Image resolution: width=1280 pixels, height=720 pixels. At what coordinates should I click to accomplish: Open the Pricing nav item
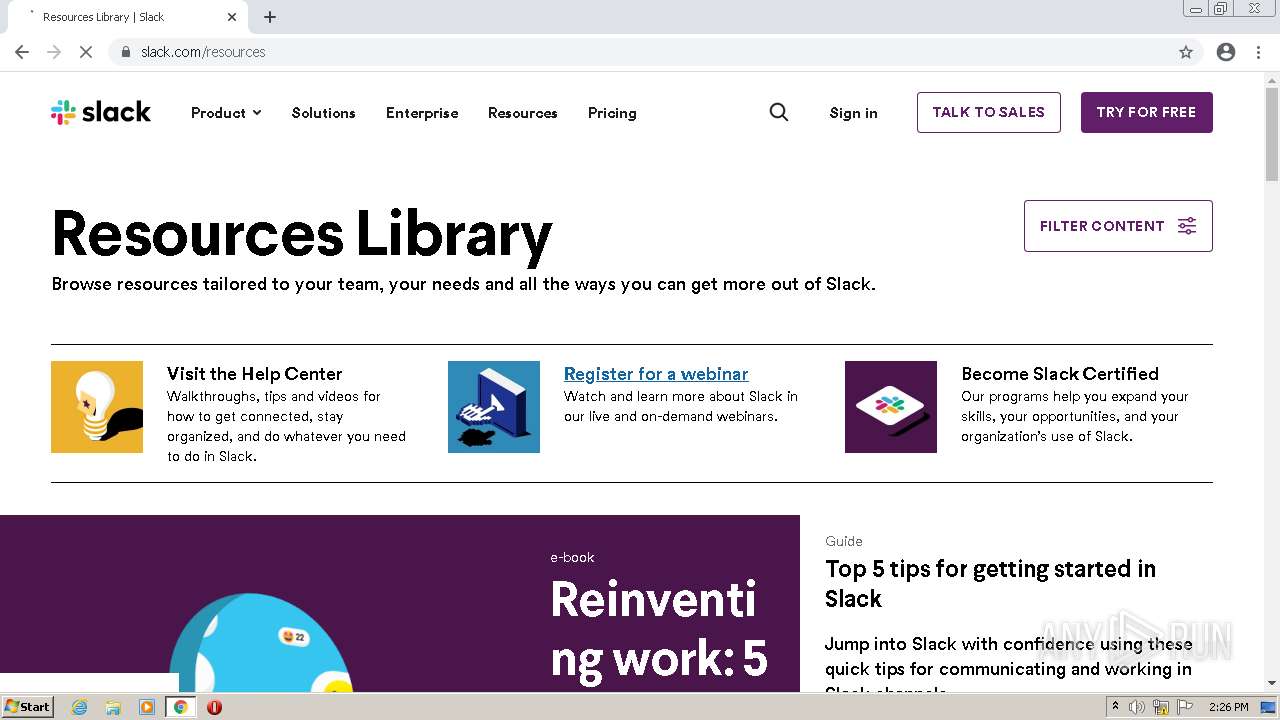612,113
